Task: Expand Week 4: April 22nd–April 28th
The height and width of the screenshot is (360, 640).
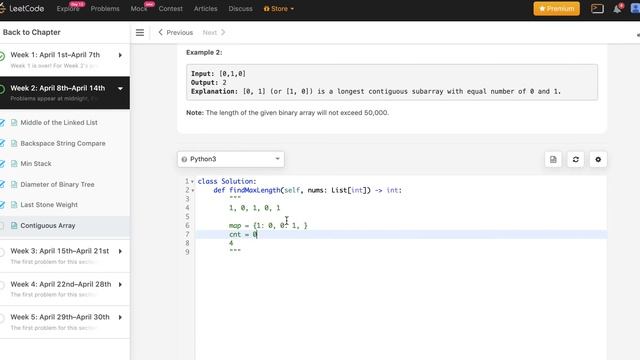Action: (x=120, y=284)
